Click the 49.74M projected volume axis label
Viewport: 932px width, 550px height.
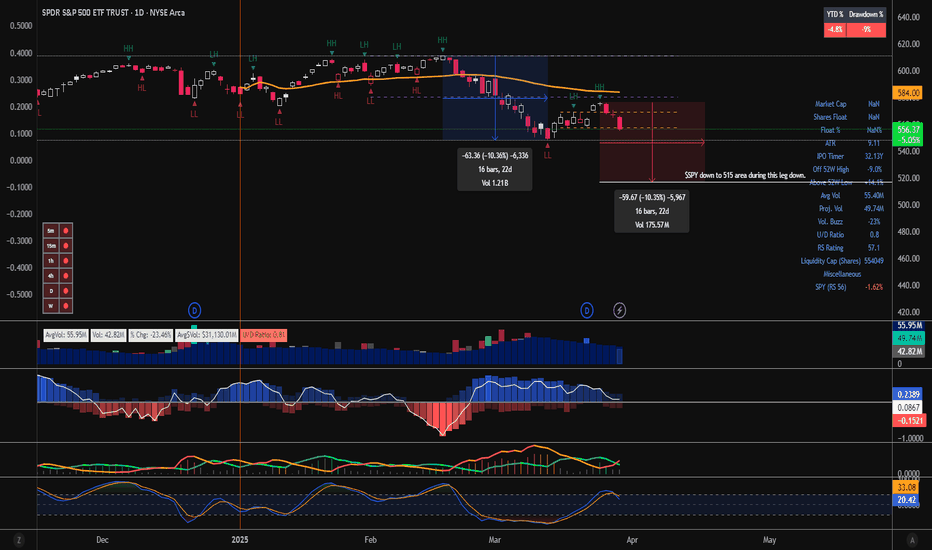point(909,338)
